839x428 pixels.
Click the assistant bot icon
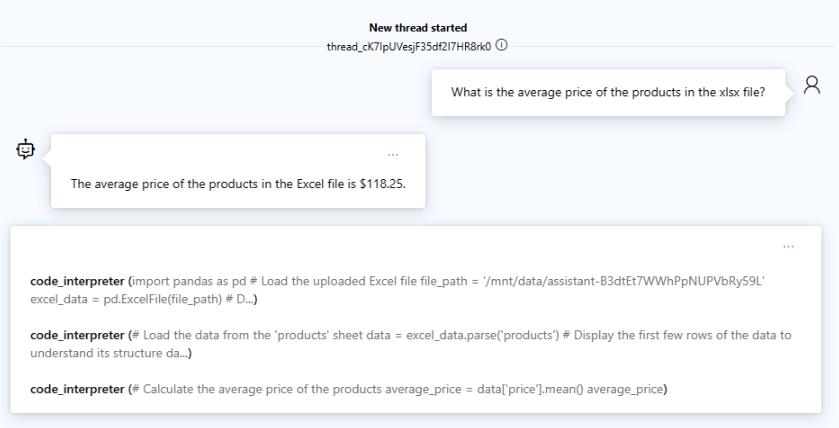pos(25,149)
